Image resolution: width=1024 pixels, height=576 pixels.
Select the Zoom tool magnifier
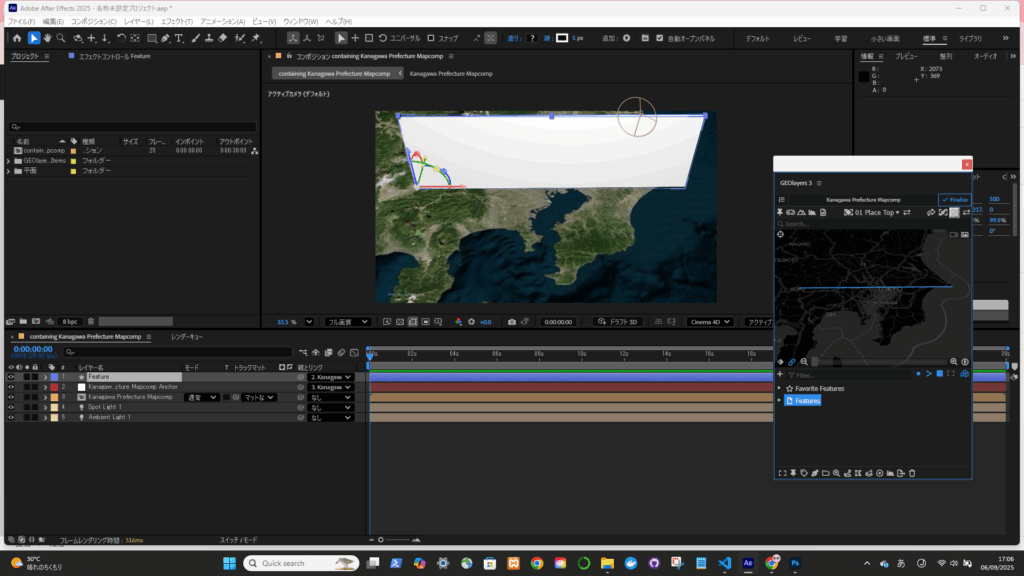(61, 38)
